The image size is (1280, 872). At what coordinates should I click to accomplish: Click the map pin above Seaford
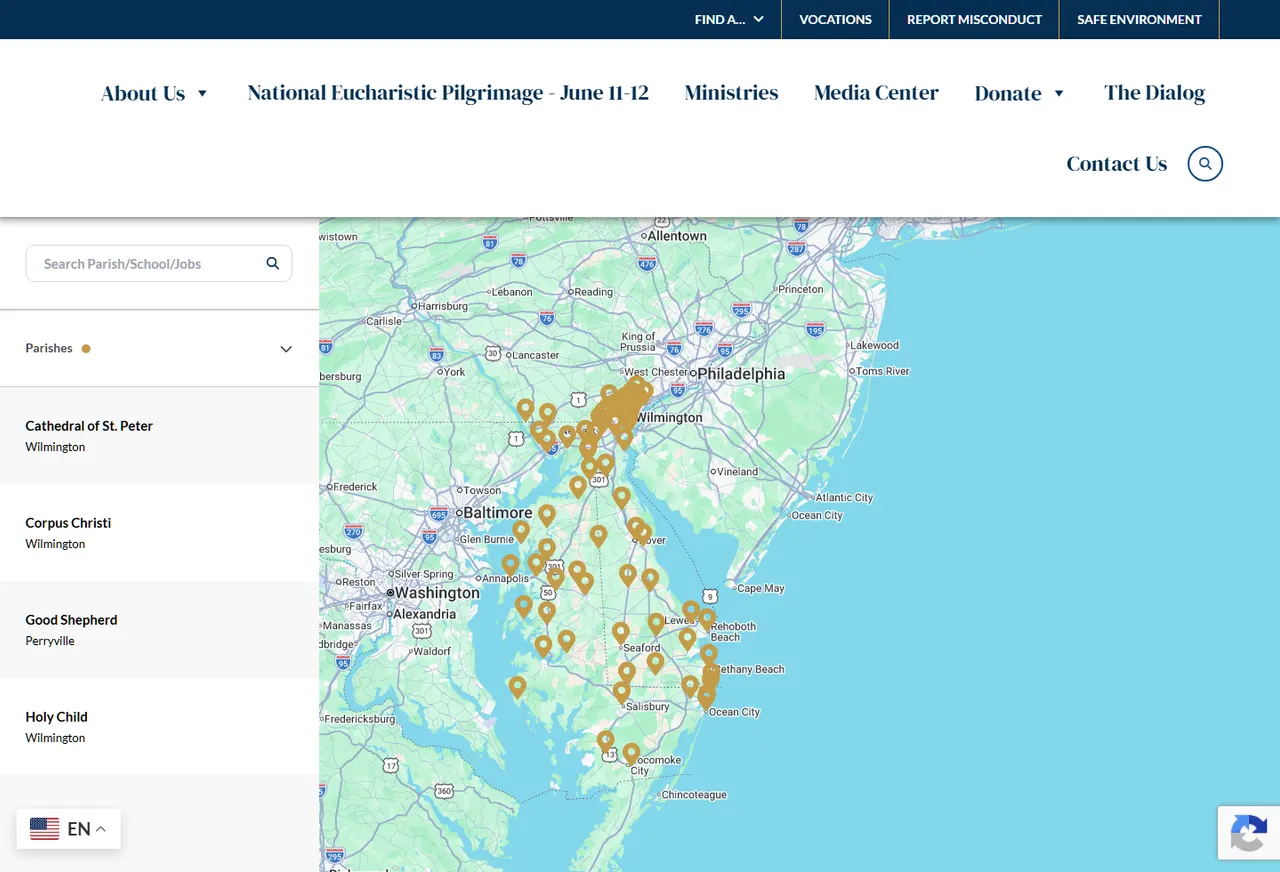(x=621, y=632)
